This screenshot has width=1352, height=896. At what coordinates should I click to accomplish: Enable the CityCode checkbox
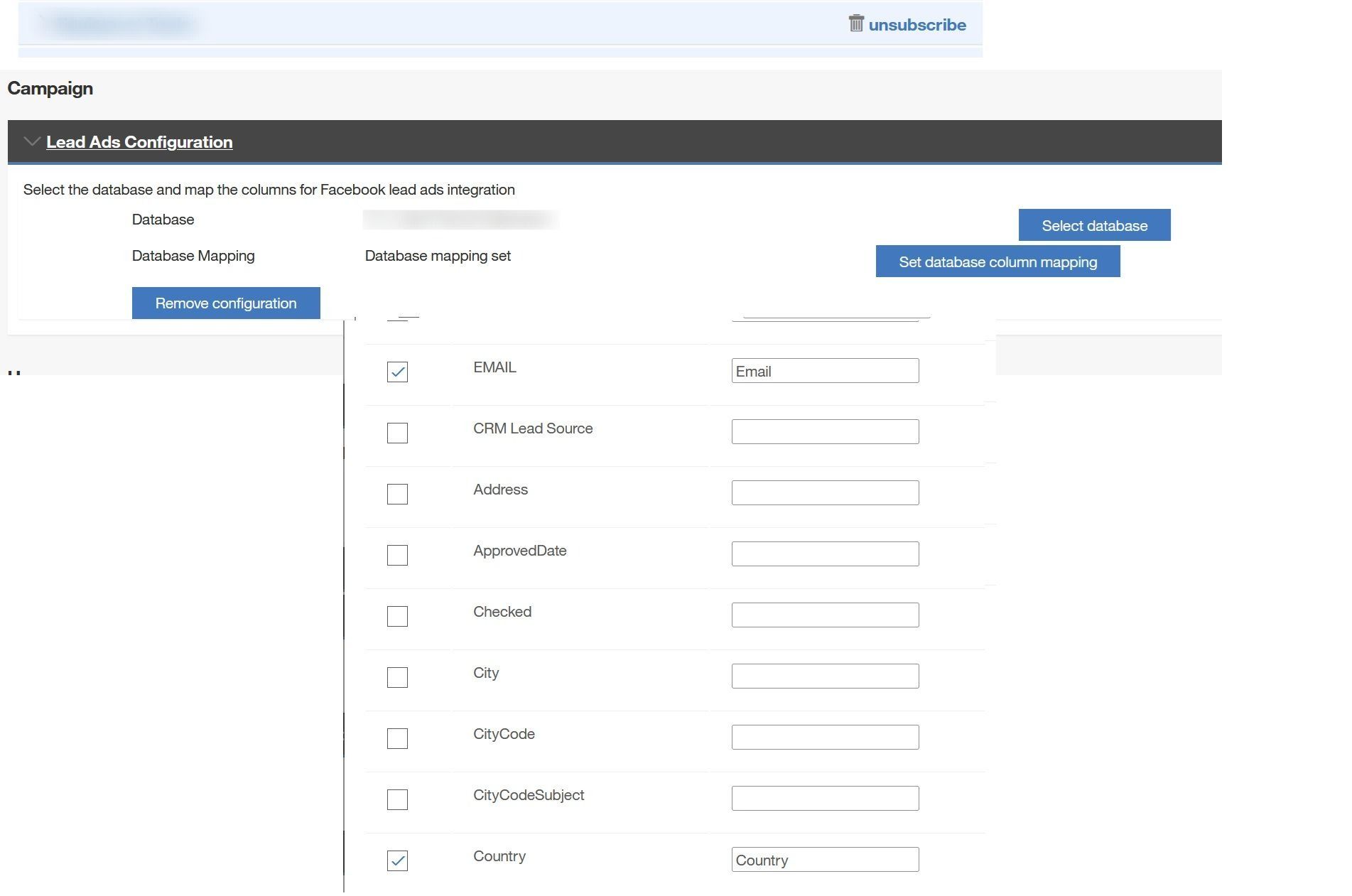tap(397, 738)
